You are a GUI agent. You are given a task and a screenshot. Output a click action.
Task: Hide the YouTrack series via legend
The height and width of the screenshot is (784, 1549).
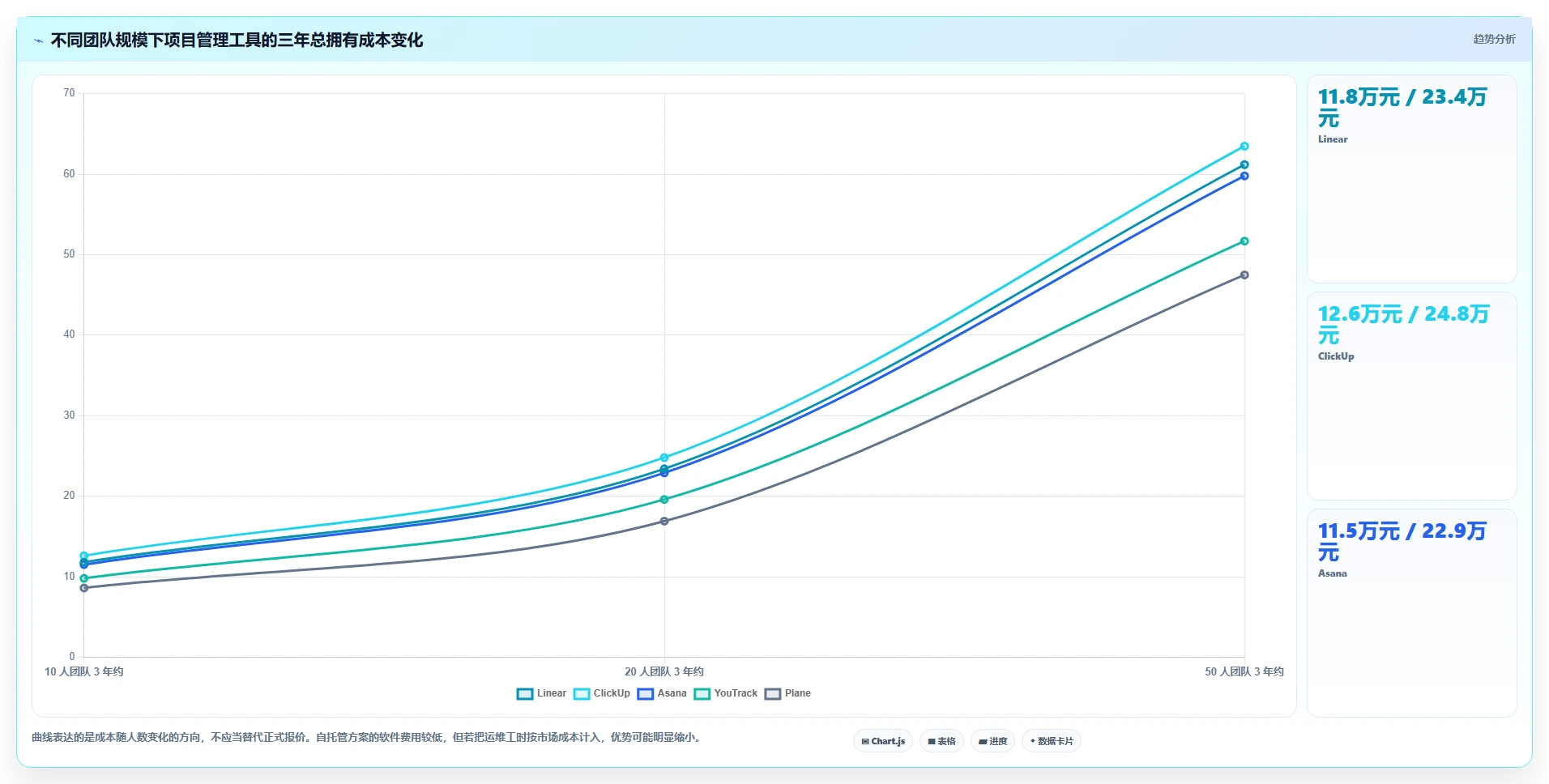pos(726,693)
